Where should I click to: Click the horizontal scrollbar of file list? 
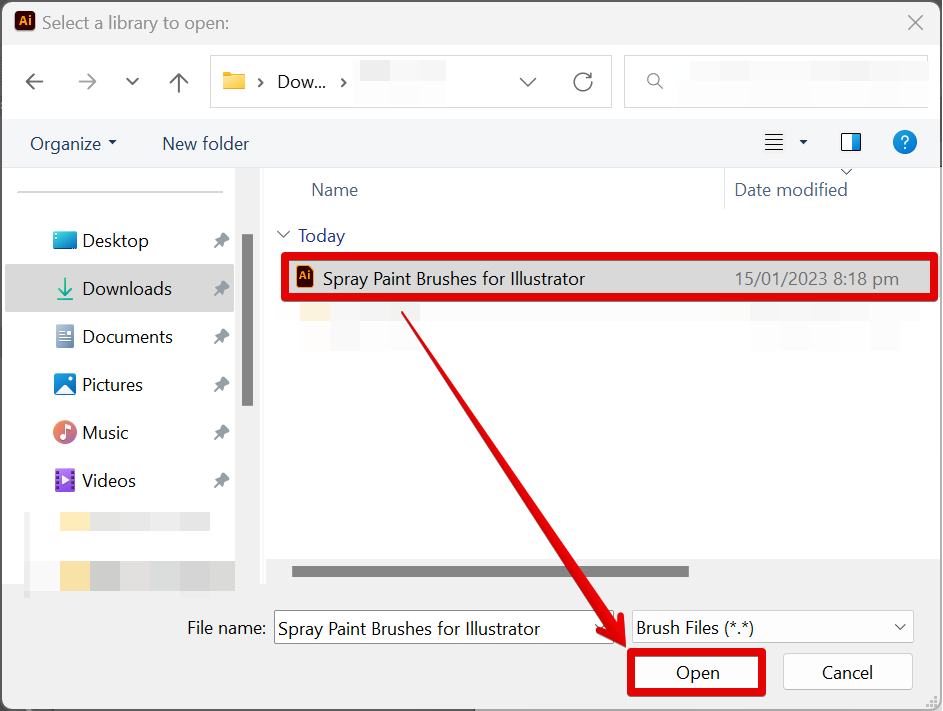point(490,571)
